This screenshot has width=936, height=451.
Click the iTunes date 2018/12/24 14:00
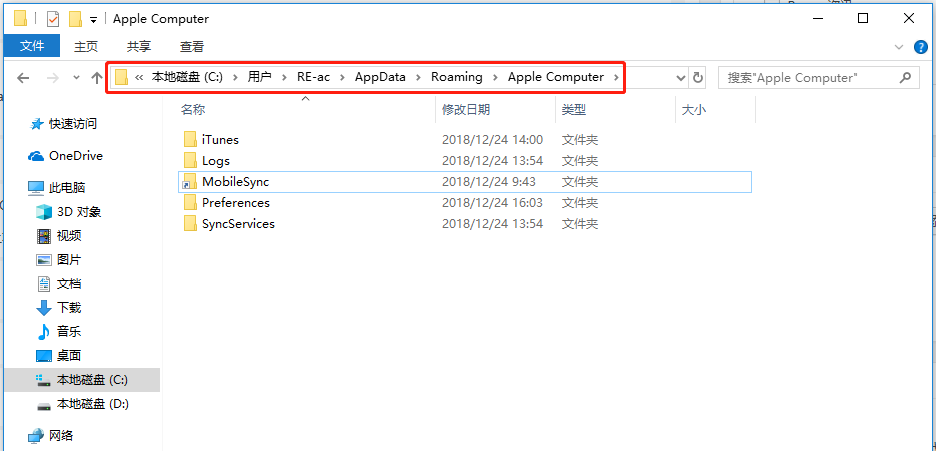492,140
